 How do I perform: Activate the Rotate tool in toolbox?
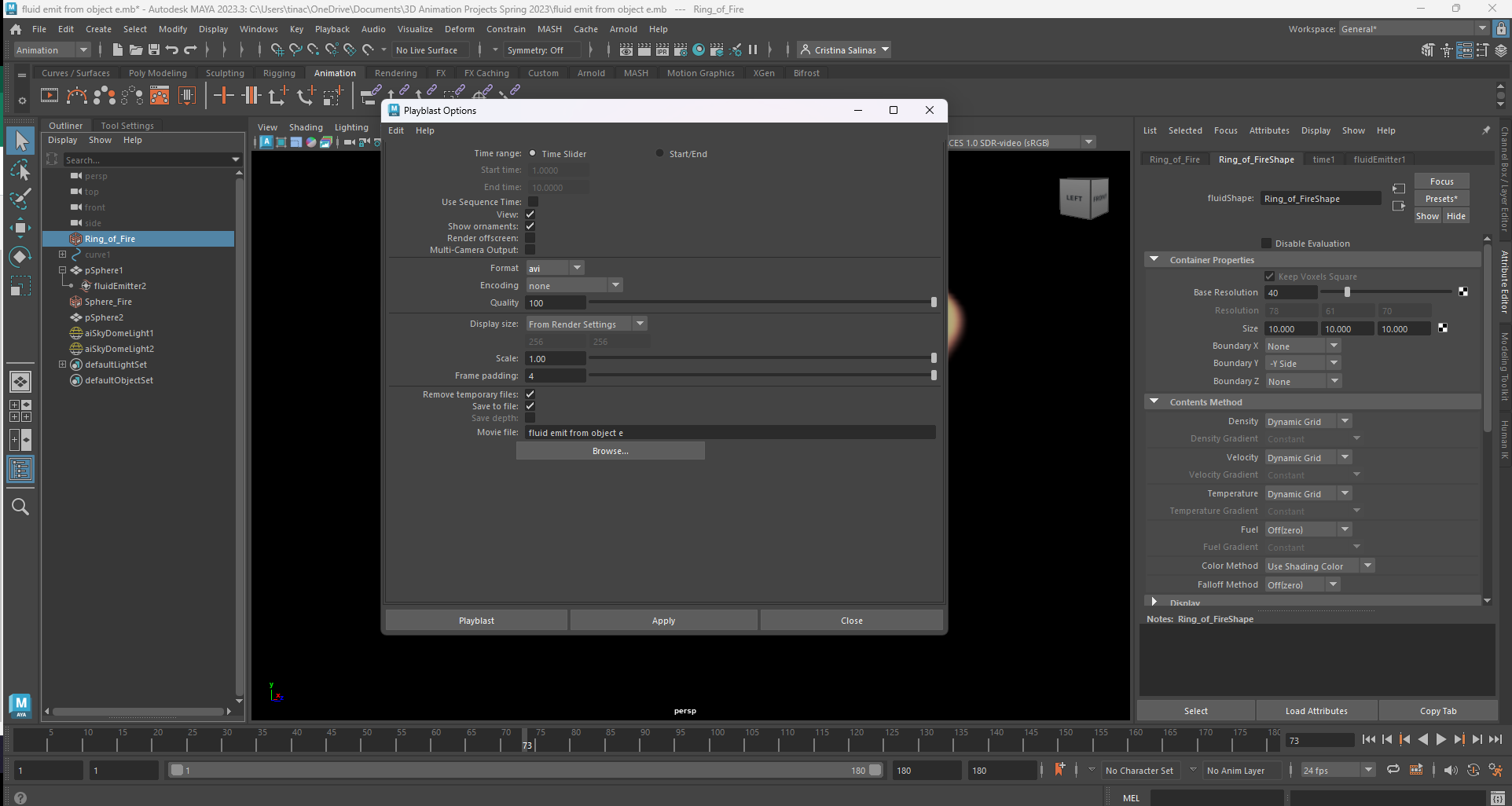[20, 257]
